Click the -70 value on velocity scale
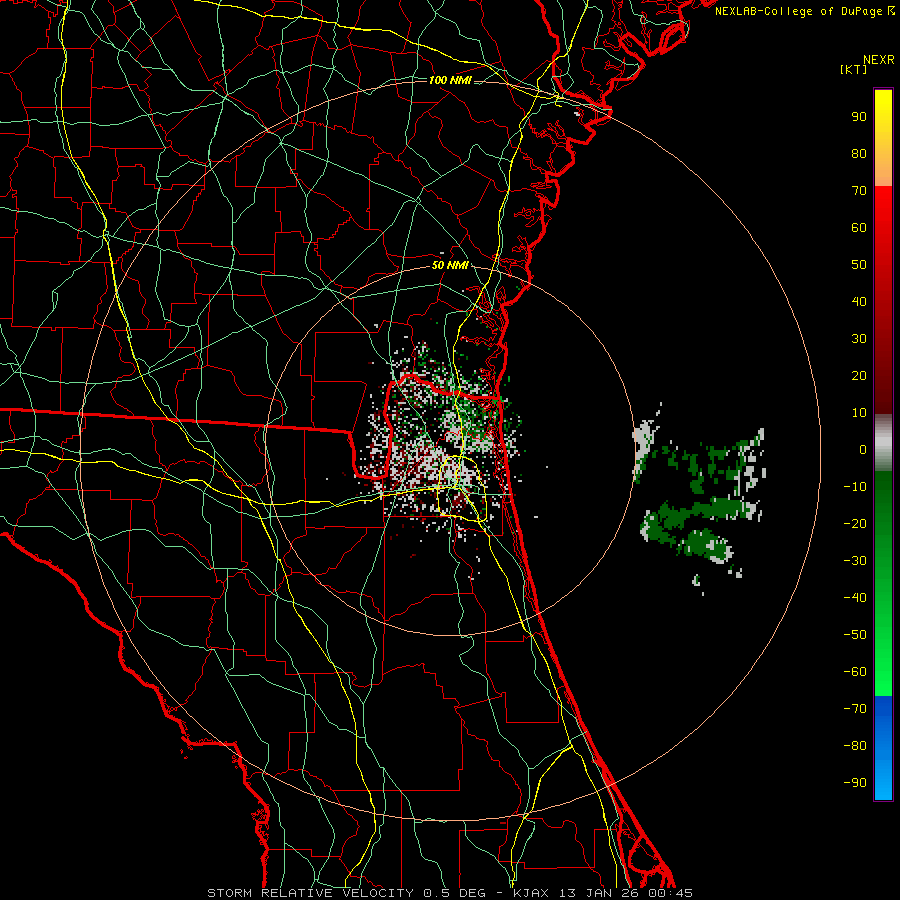900x900 pixels. click(855, 709)
